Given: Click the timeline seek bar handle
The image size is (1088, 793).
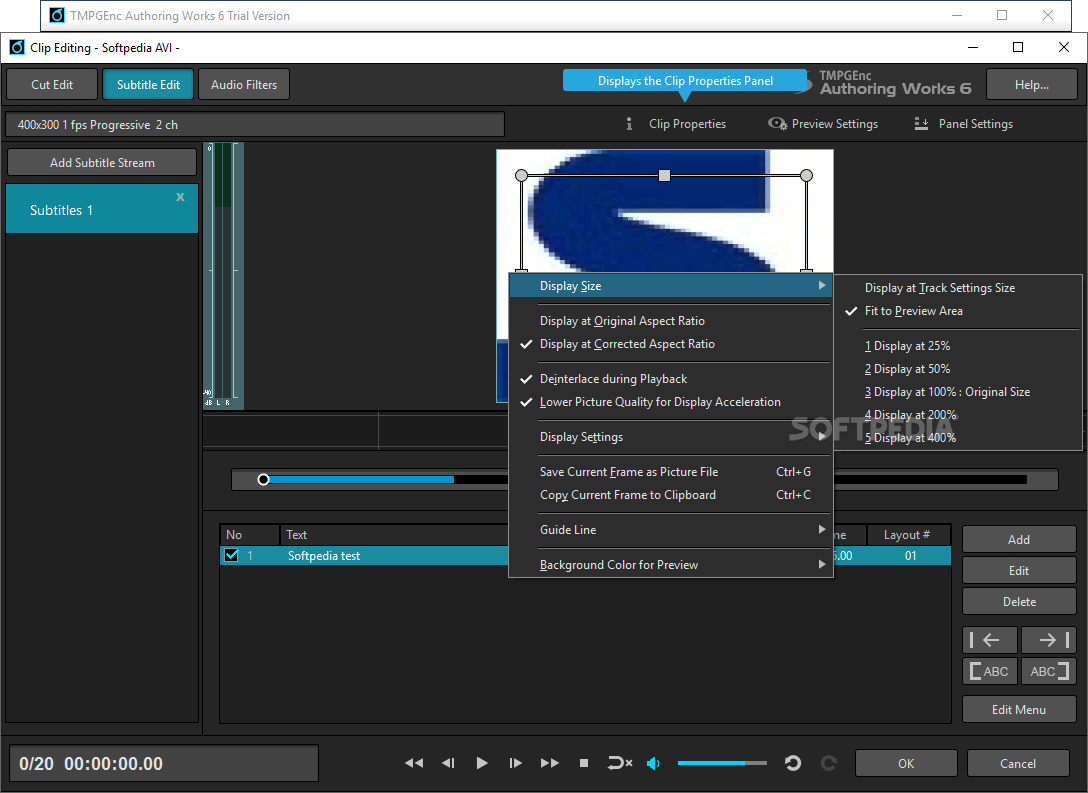Looking at the screenshot, I should point(263,479).
